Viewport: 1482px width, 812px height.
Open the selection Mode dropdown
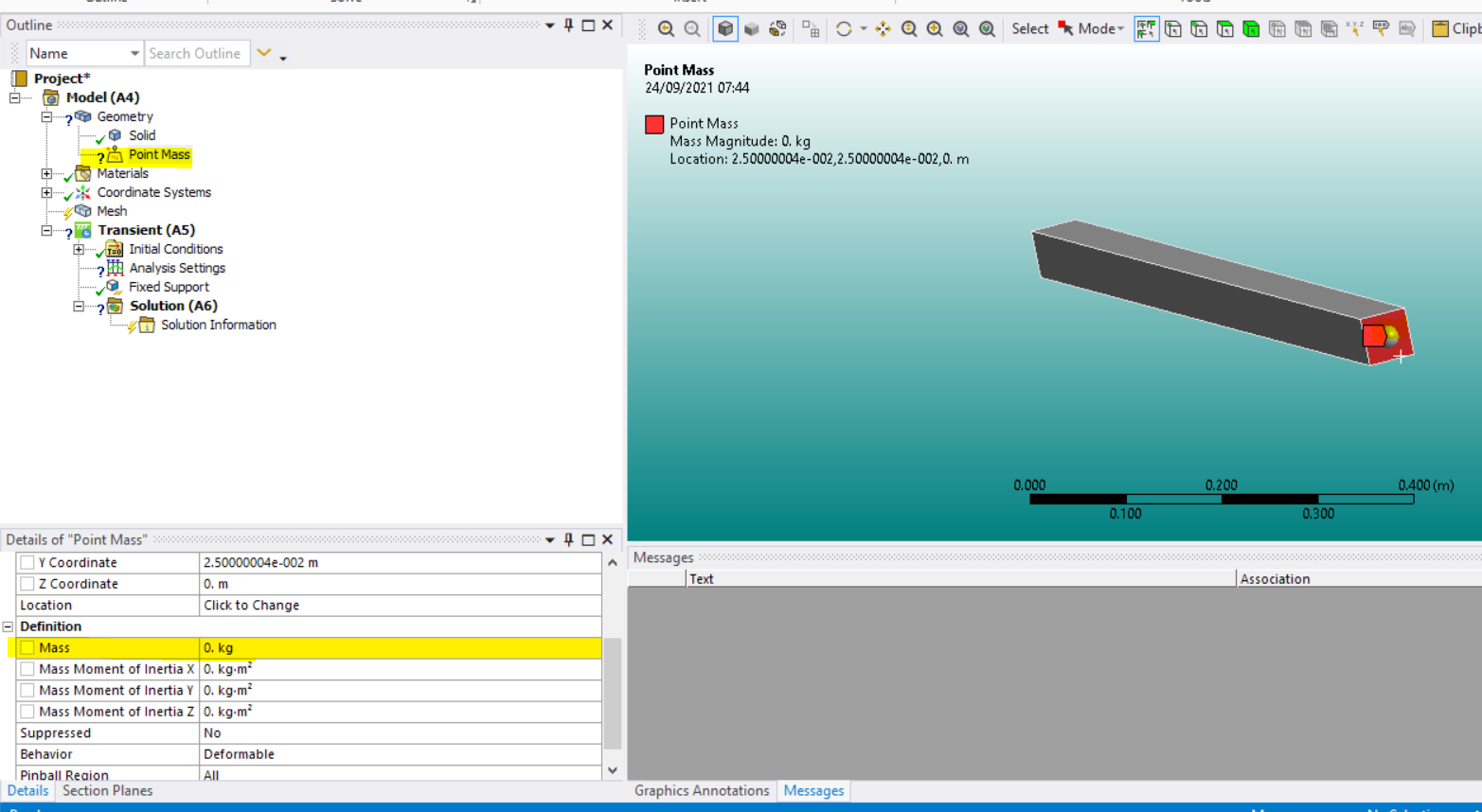coord(1098,29)
